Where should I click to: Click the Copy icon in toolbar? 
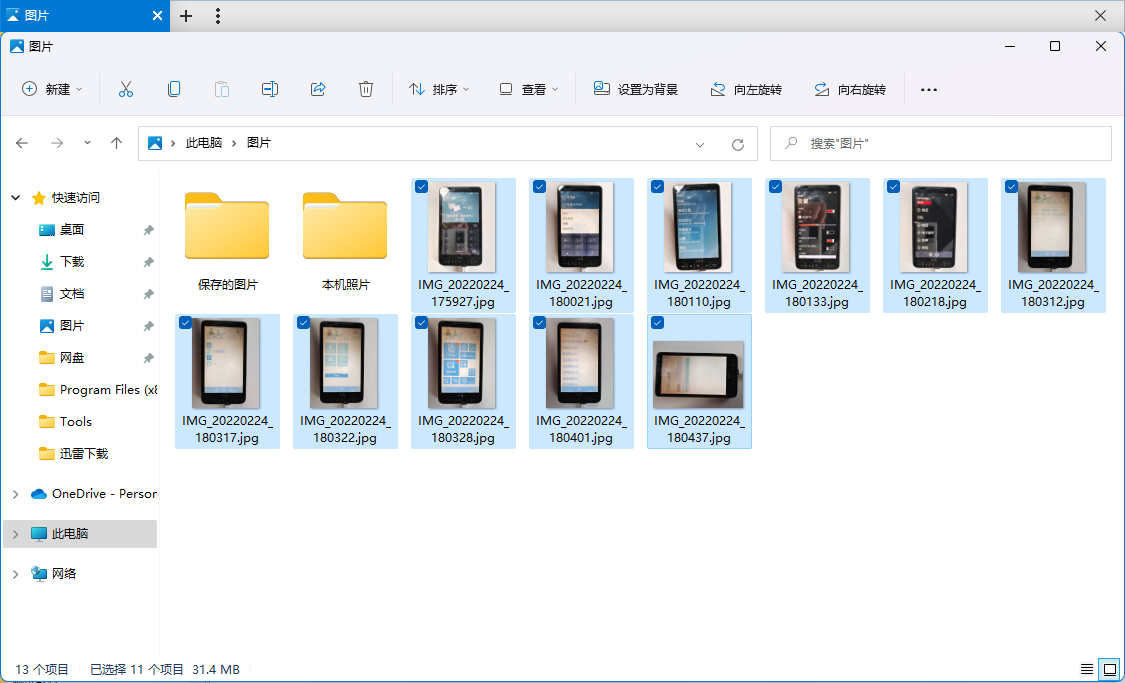click(174, 89)
